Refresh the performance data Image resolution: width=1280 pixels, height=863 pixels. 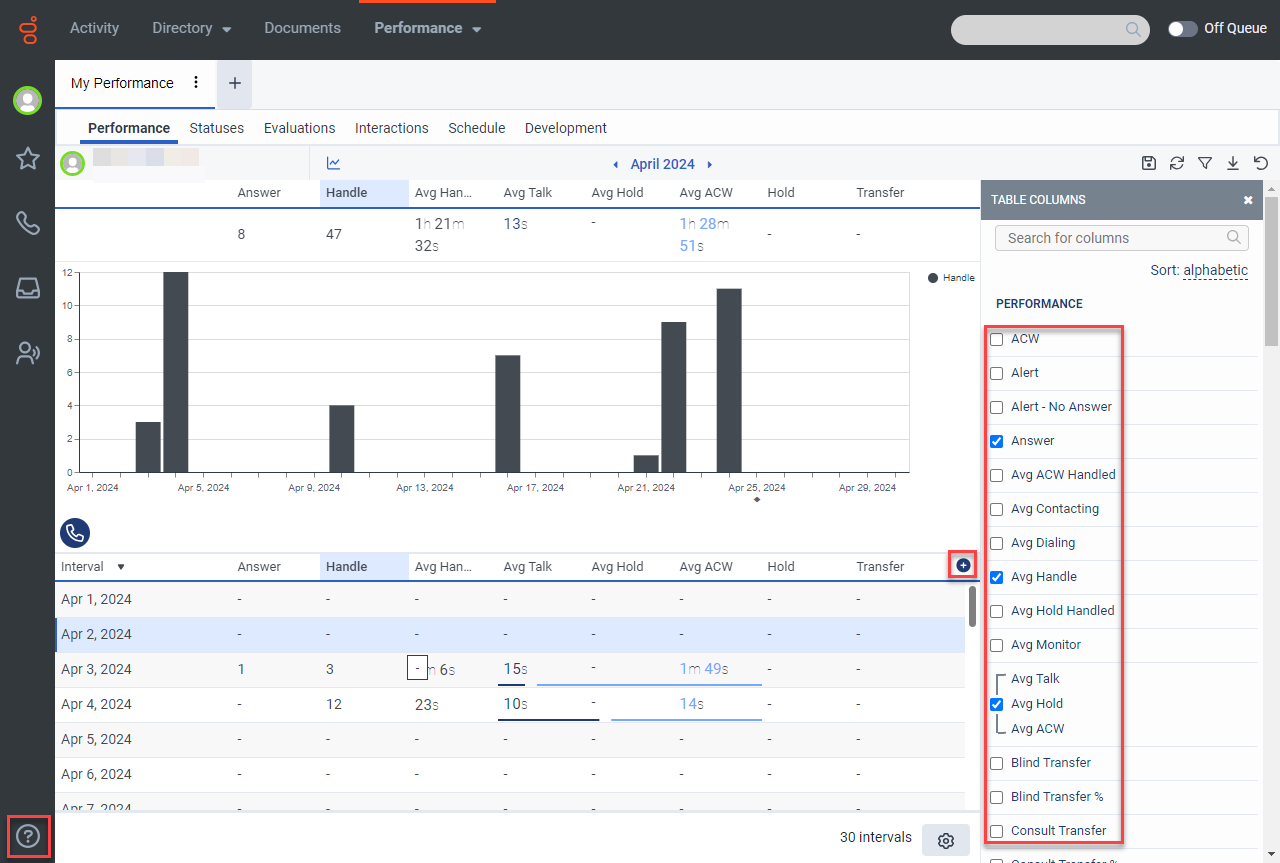point(1177,163)
